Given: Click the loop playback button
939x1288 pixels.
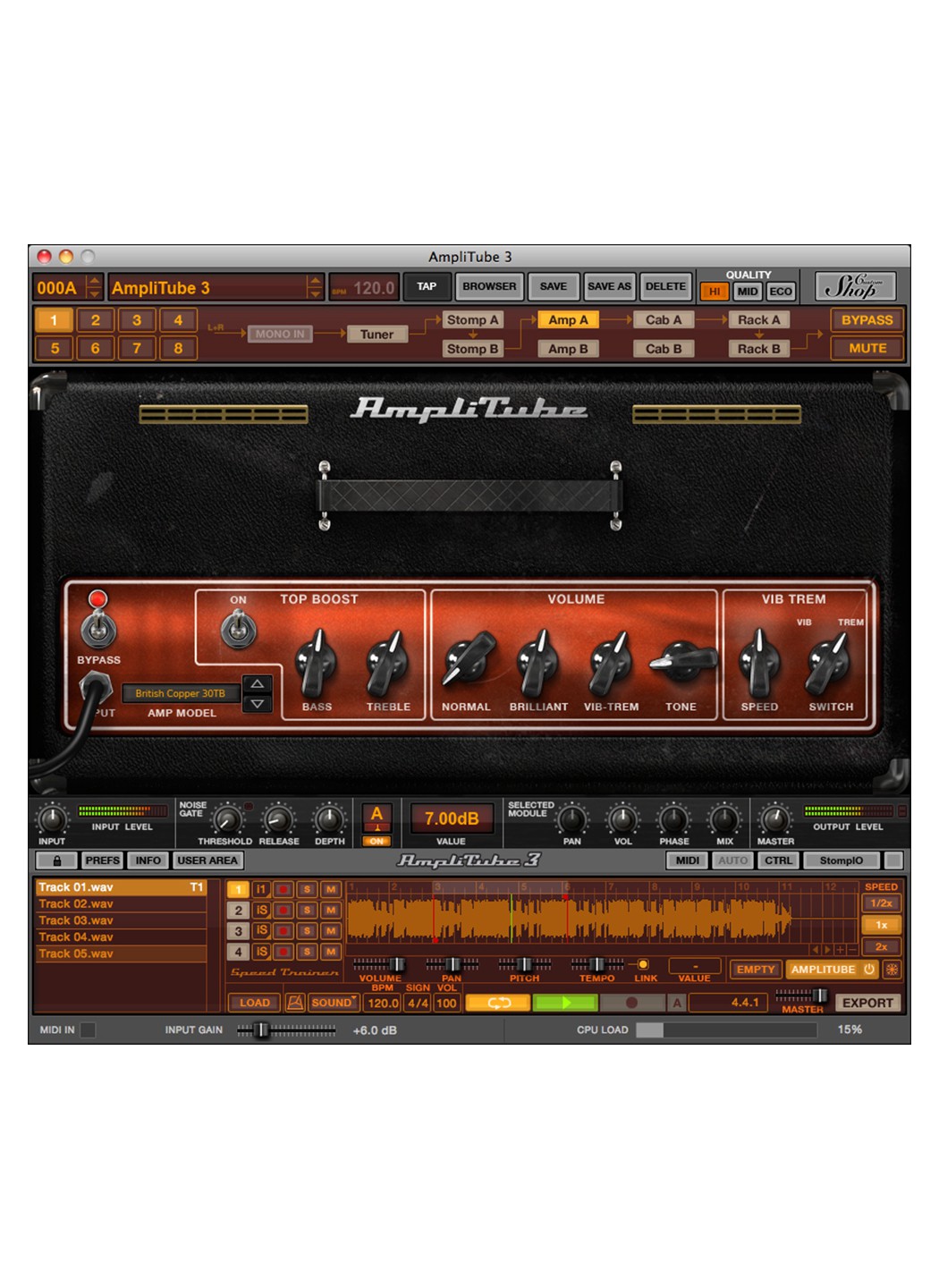Looking at the screenshot, I should click(x=497, y=1003).
